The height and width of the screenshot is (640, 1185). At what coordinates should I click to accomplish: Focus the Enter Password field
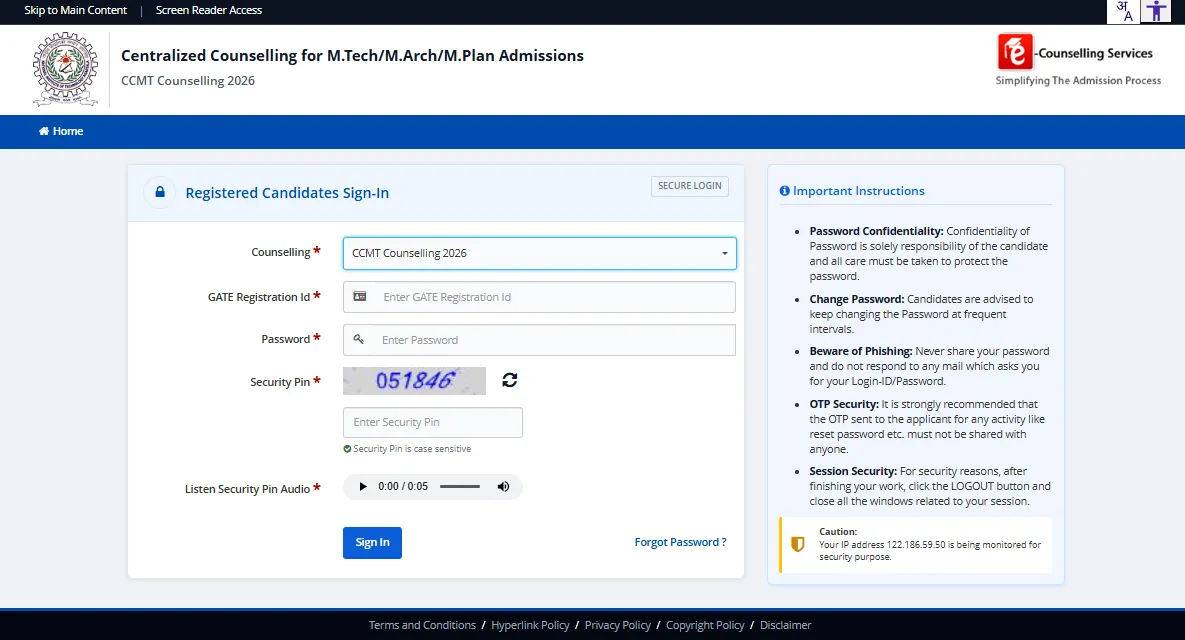(540, 340)
